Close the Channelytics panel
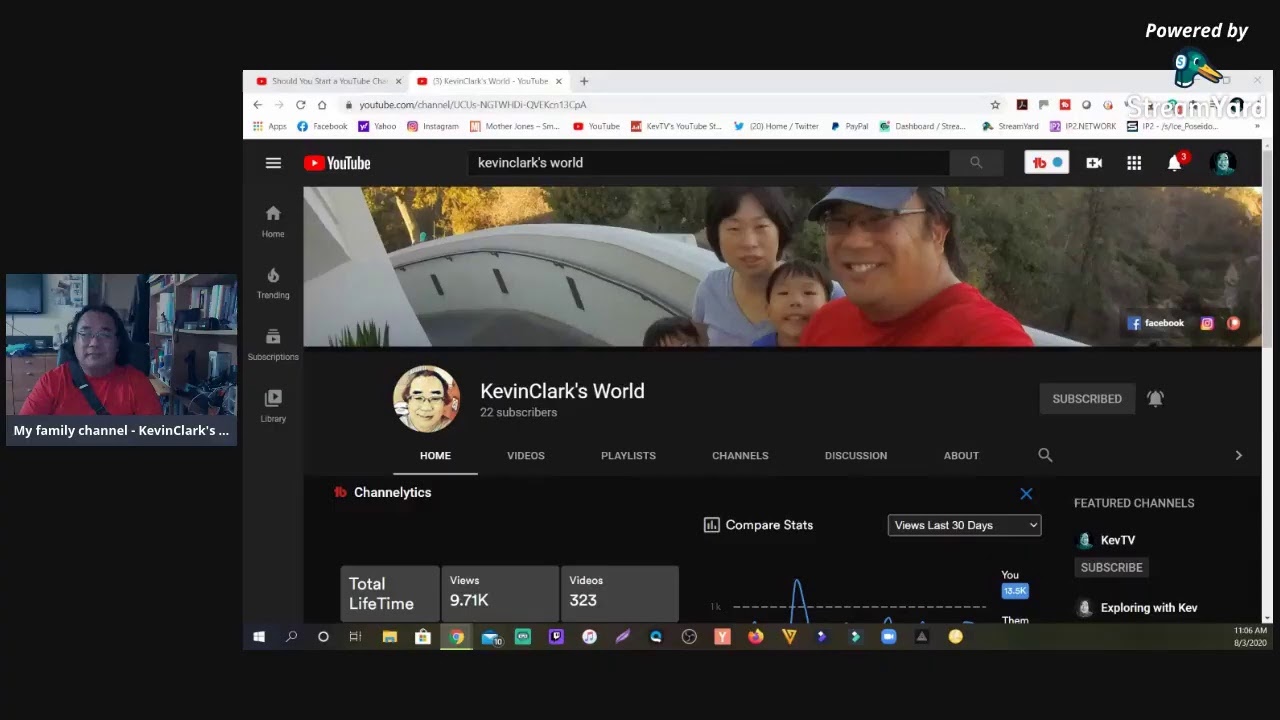 tap(1026, 494)
